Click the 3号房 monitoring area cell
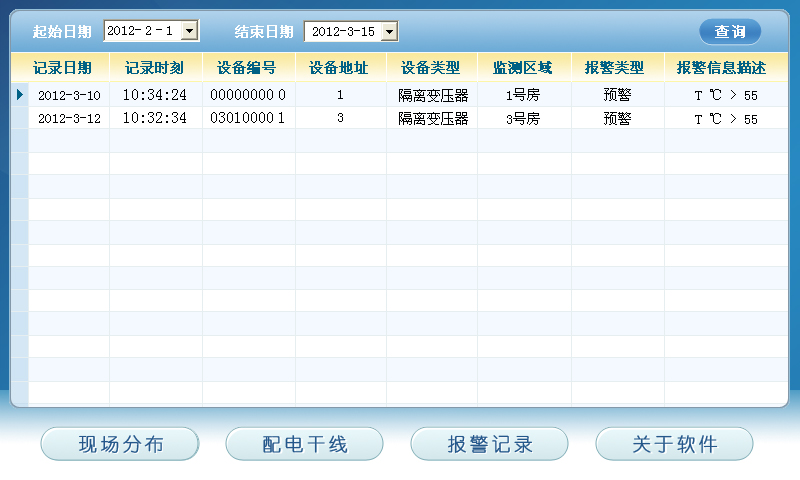The height and width of the screenshot is (480, 800). [523, 118]
